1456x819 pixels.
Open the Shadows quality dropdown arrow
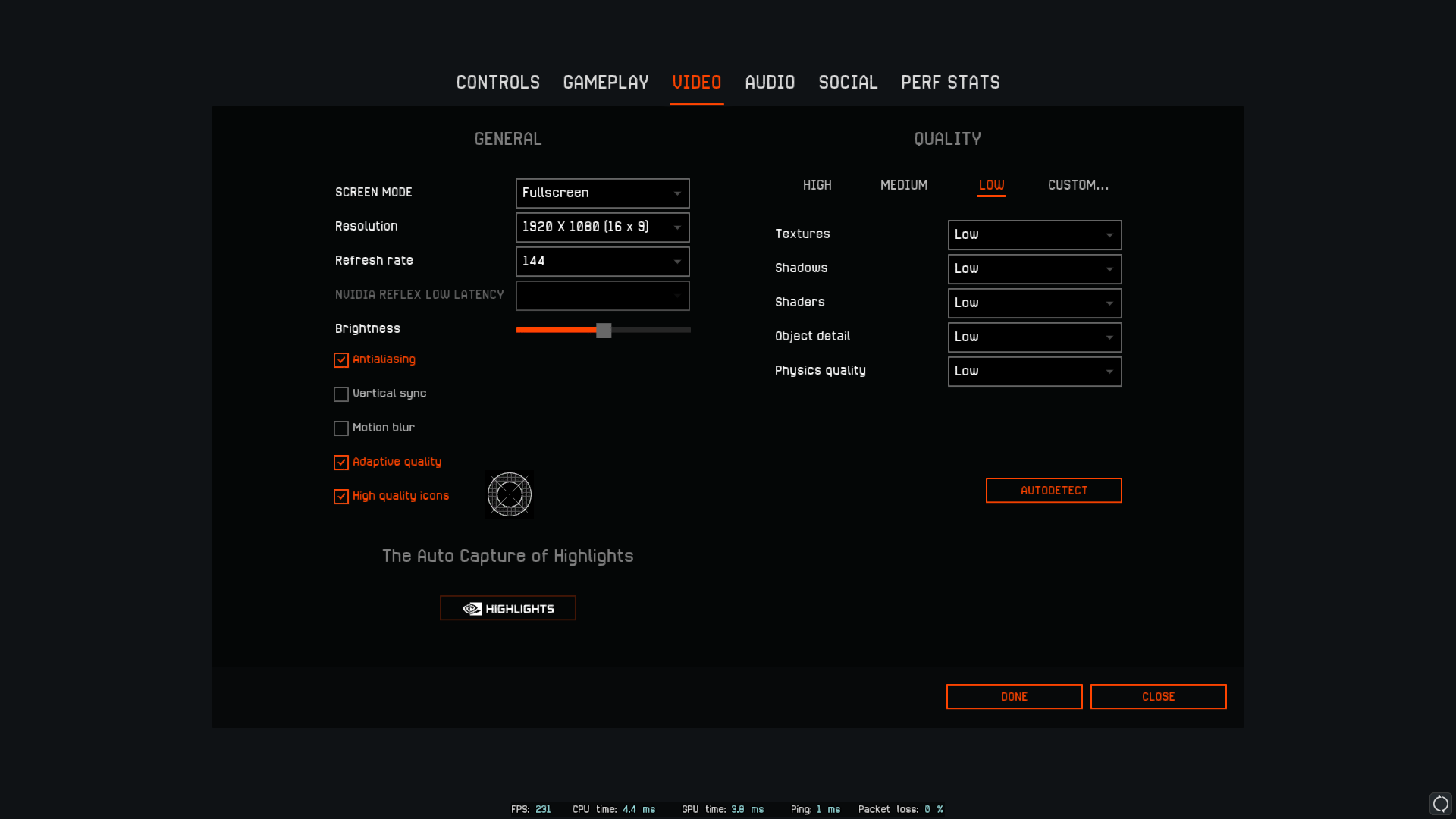tap(1109, 269)
